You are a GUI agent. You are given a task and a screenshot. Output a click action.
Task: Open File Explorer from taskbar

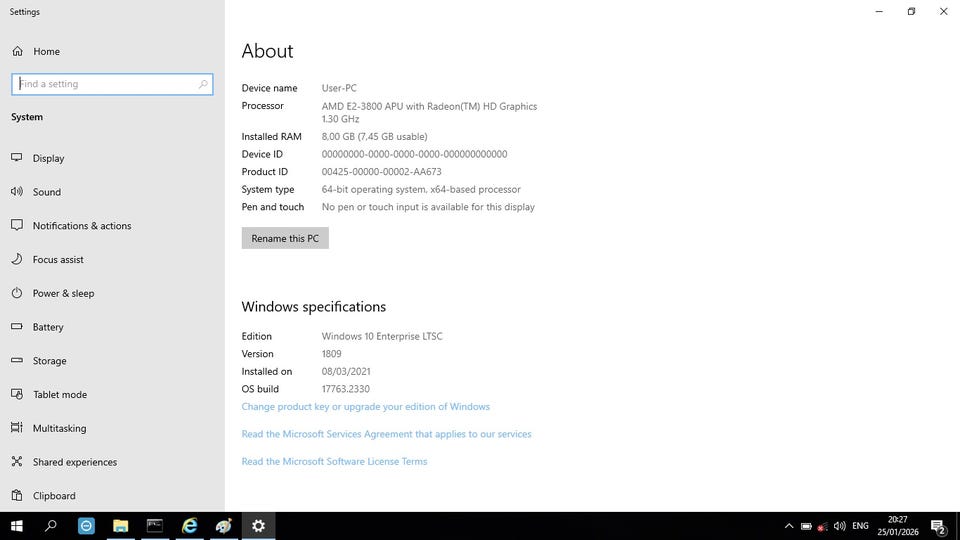[x=121, y=525]
